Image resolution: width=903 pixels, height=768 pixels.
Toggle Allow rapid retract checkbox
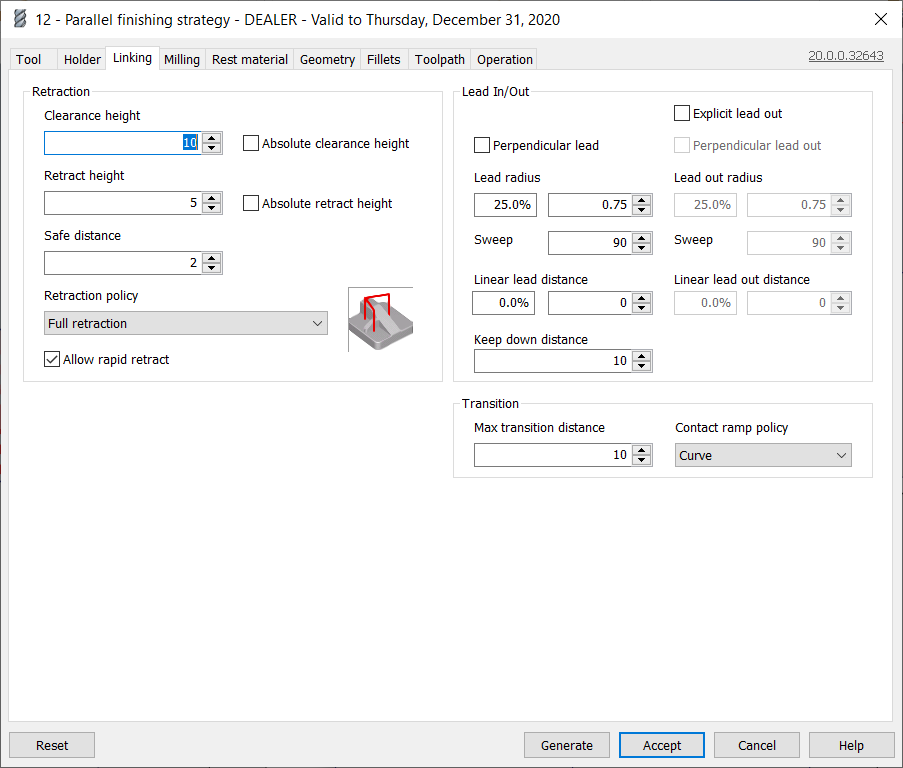[53, 359]
